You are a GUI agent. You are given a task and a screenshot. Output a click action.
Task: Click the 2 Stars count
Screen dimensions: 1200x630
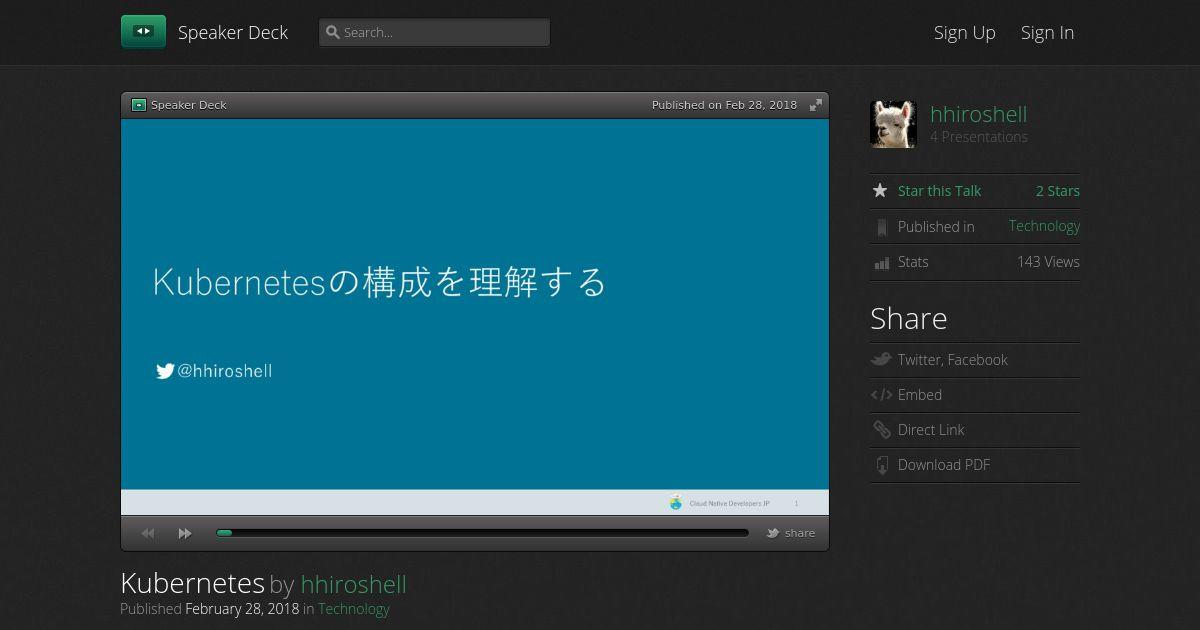click(1058, 191)
